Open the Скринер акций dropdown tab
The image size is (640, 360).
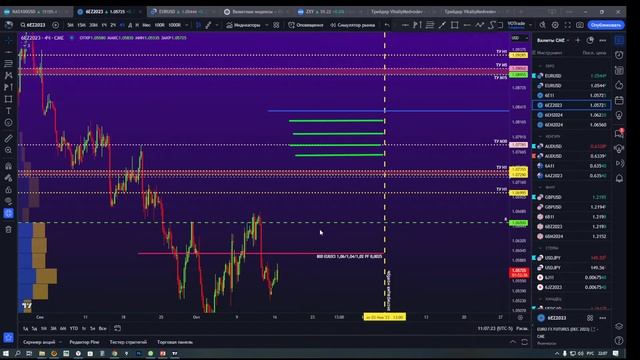click(x=42, y=342)
